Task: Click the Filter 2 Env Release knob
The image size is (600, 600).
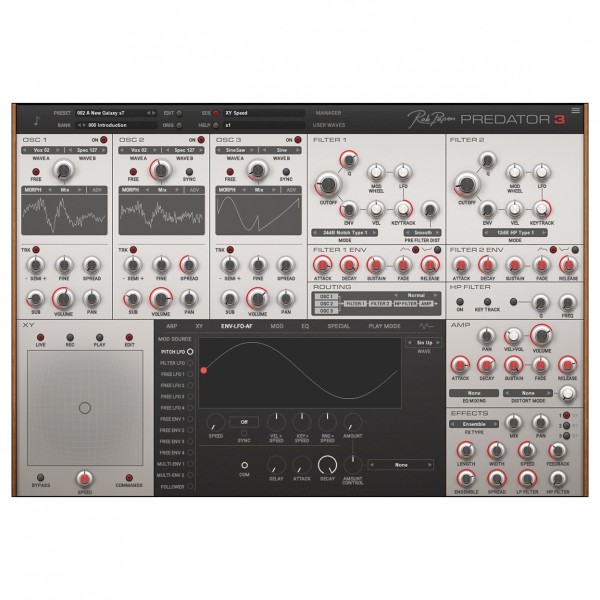Action: [x=568, y=265]
